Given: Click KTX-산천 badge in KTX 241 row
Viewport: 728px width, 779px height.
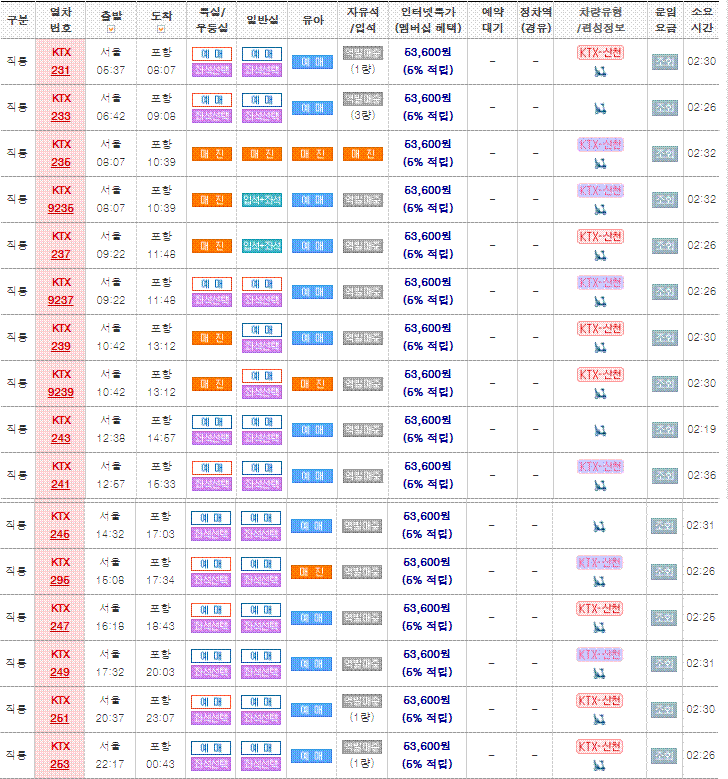Looking at the screenshot, I should coord(600,467).
